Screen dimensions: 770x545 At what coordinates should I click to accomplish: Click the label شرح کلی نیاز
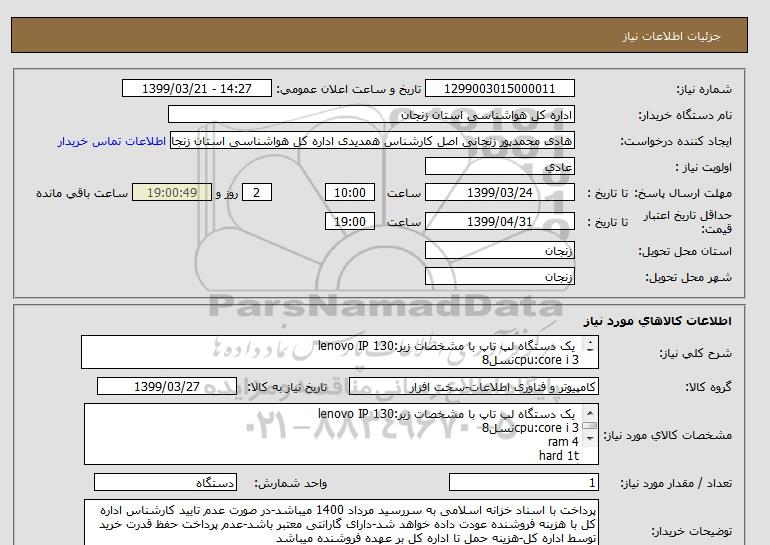click(x=696, y=353)
